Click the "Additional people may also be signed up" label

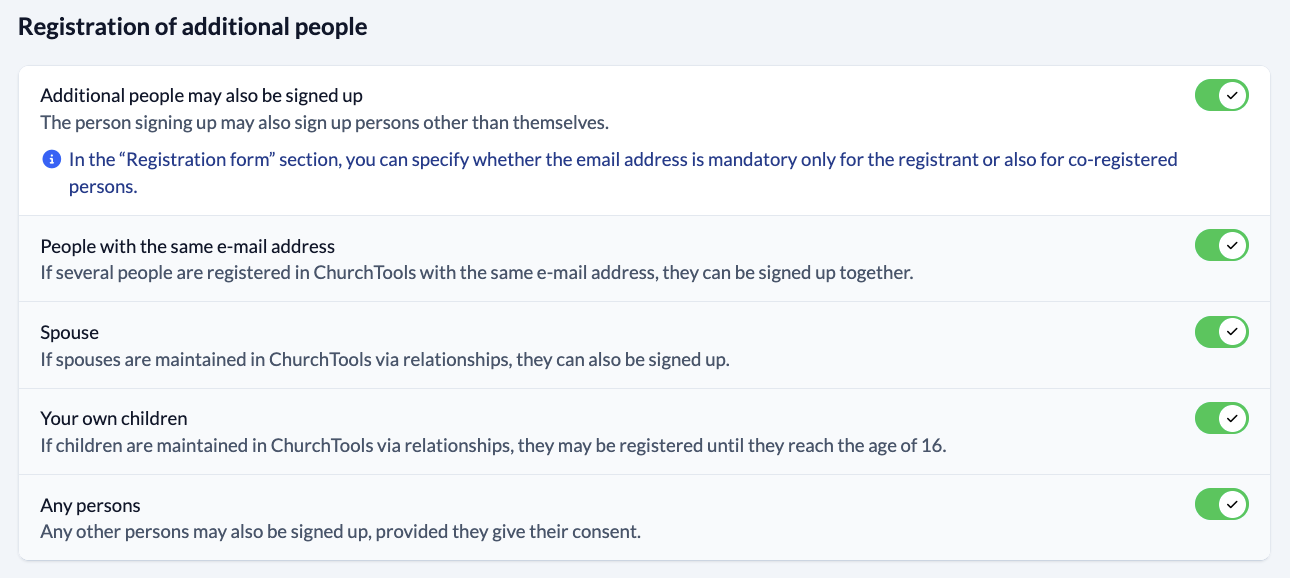(x=201, y=96)
